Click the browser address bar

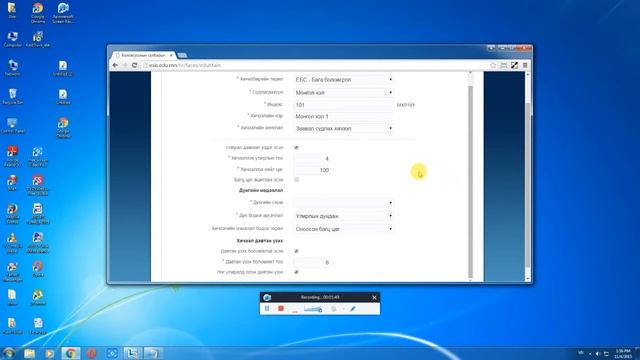click(314, 65)
